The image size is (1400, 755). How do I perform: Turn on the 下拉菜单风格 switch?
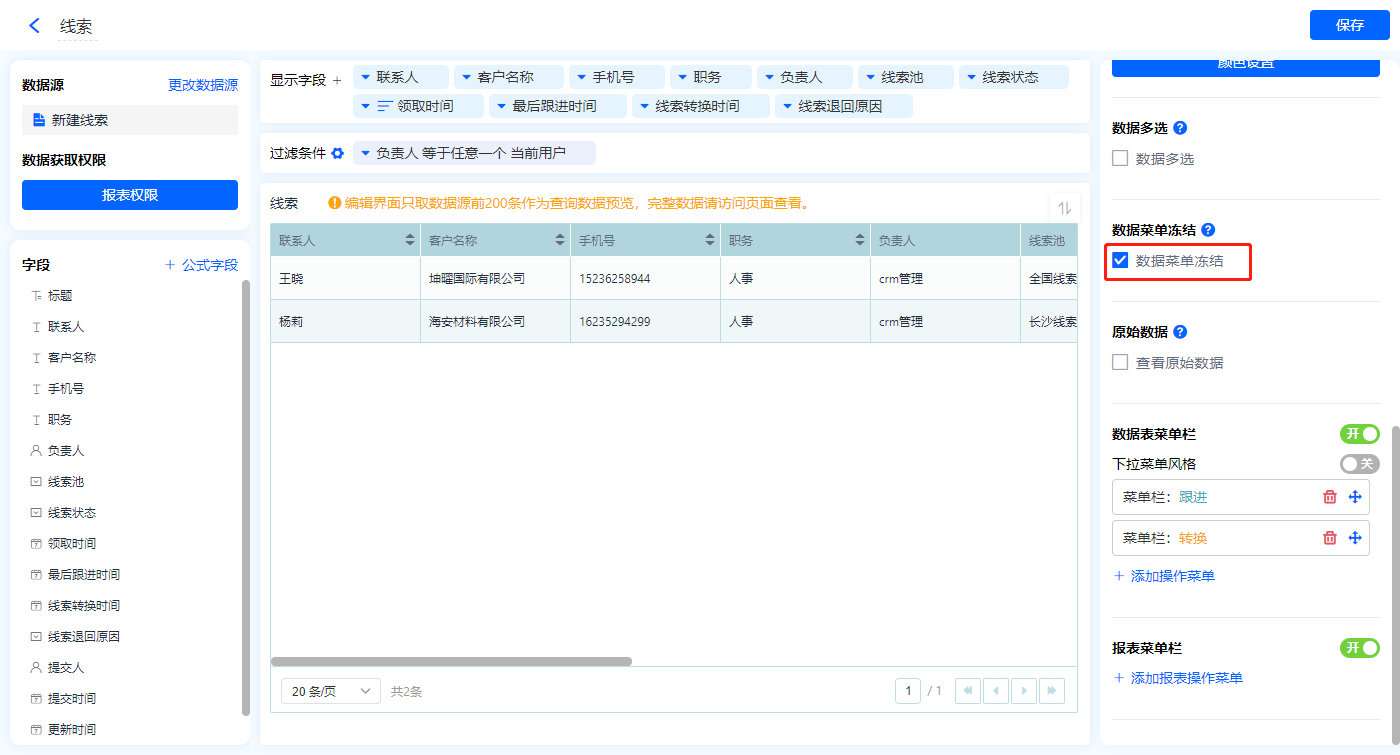[1359, 464]
